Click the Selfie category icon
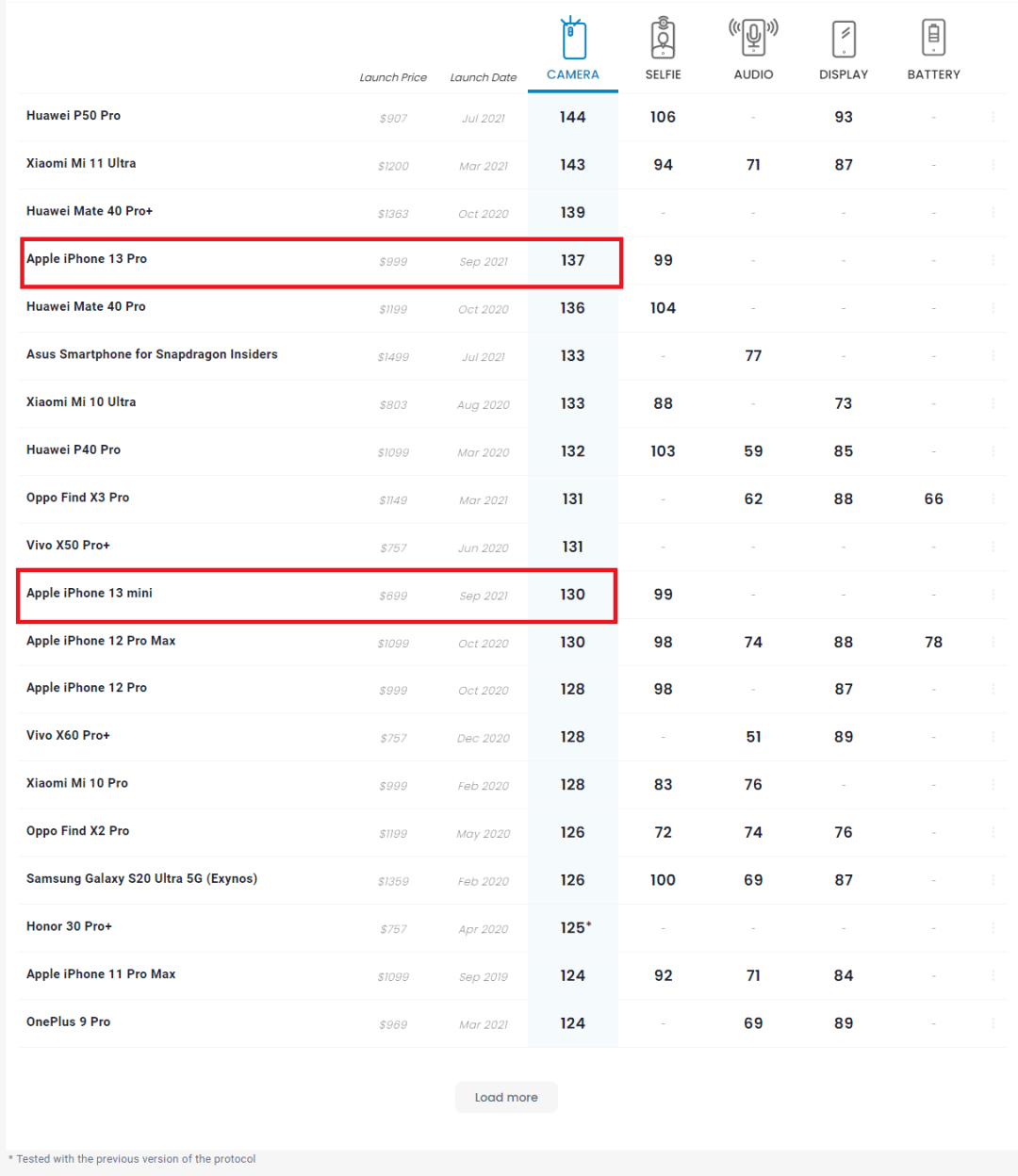The height and width of the screenshot is (1176, 1018). 663,39
